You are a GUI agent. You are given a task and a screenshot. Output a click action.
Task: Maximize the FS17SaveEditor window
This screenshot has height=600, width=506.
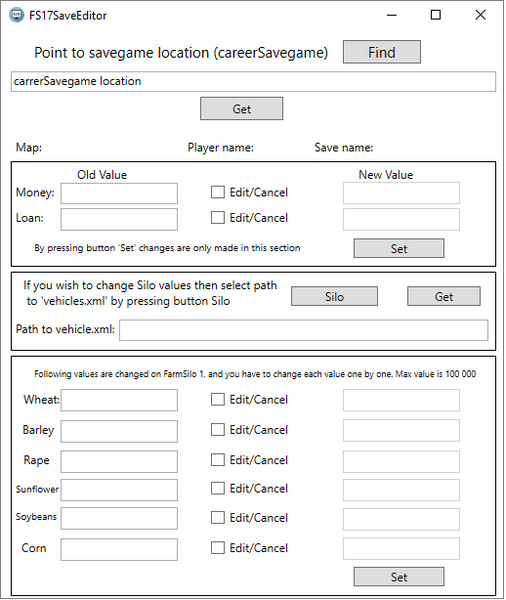coord(436,15)
